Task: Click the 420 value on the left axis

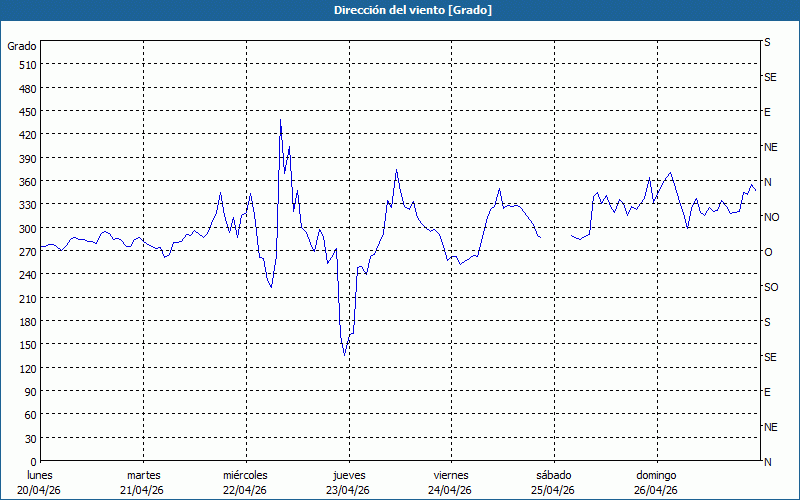Action: coord(24,135)
